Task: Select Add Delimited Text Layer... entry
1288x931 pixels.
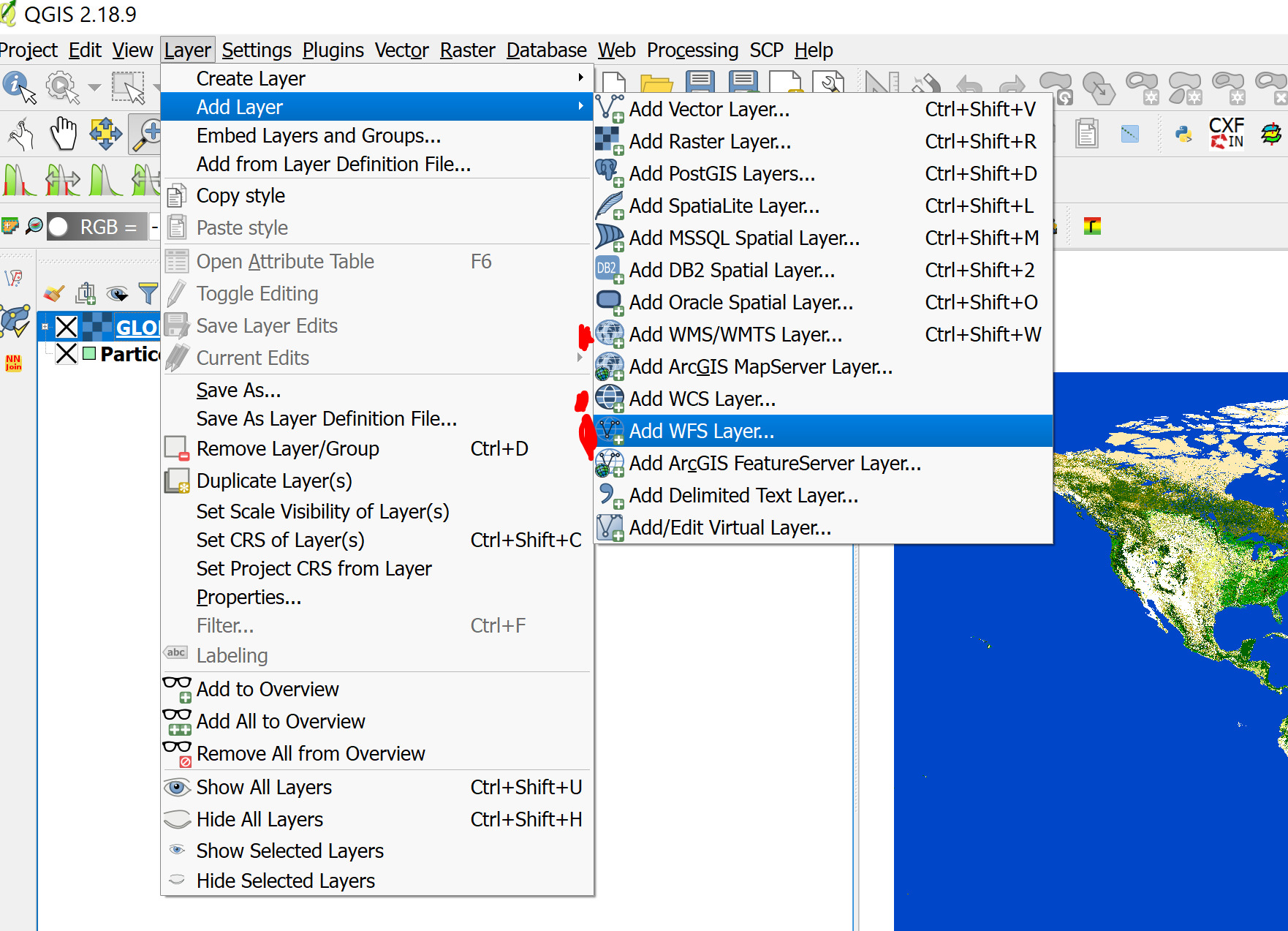Action: pos(823,495)
